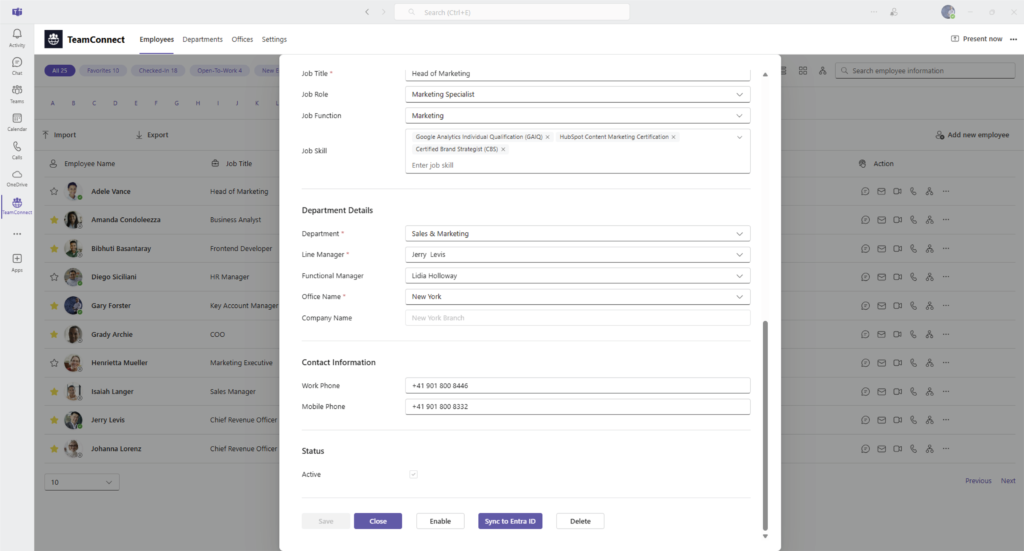
Task: Go back with the navigation arrow
Action: pos(367,12)
